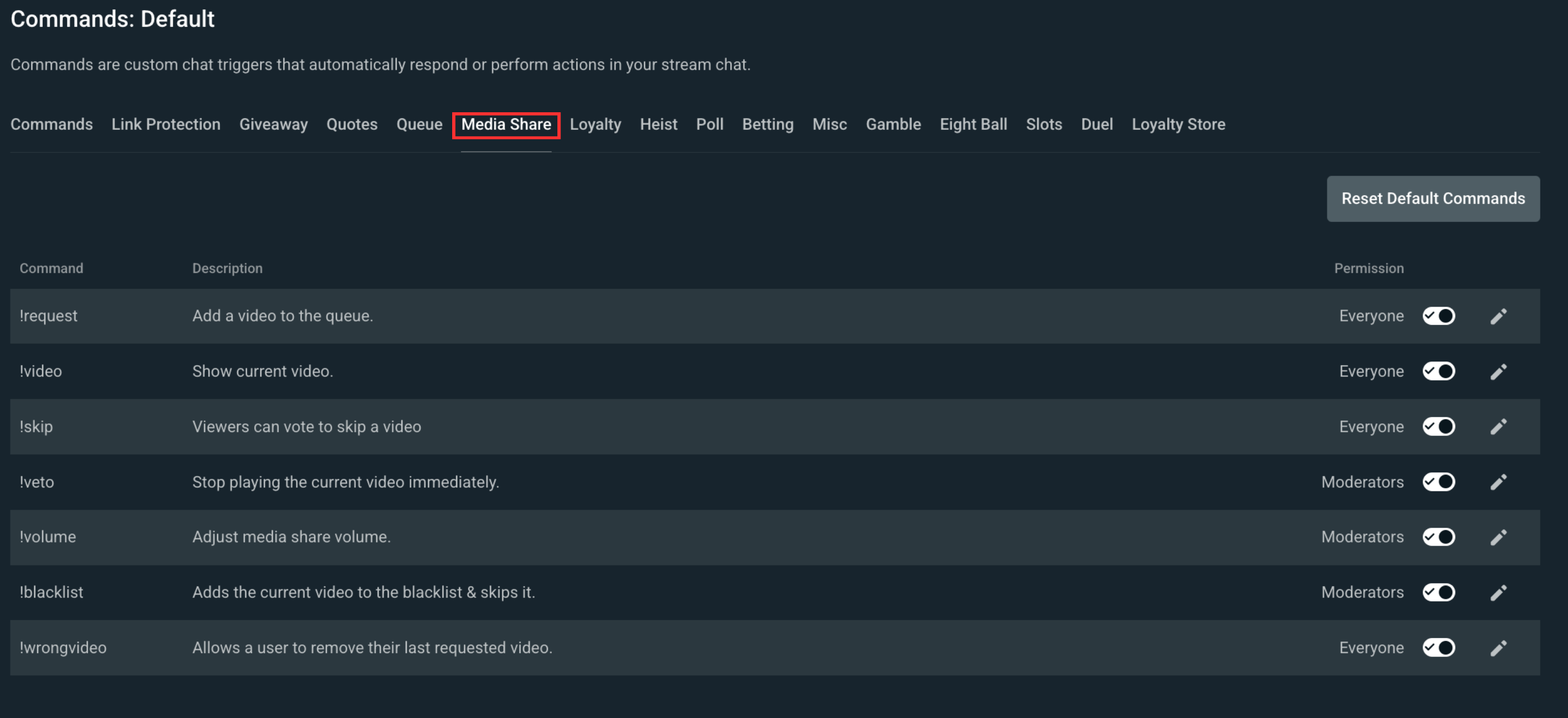Open the Misc tab

830,125
